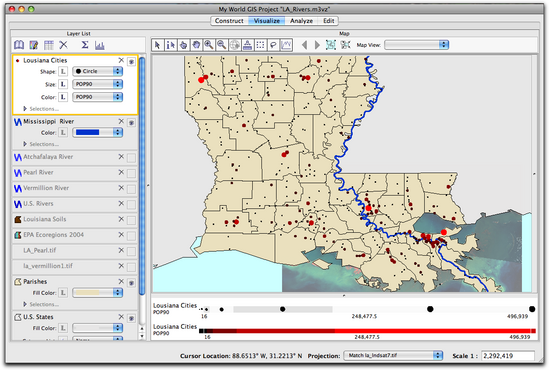Switch to the Edit tab
The width and height of the screenshot is (549, 370).
click(328, 21)
